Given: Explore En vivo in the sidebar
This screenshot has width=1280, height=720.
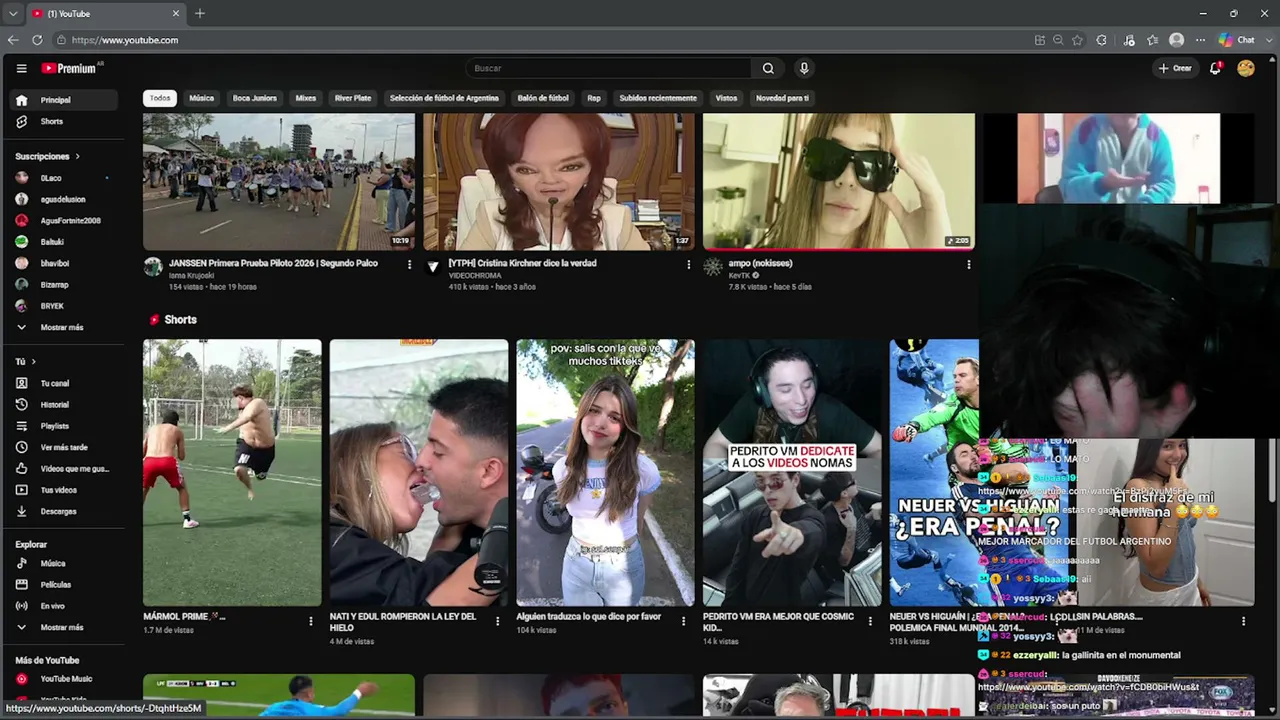Looking at the screenshot, I should click(x=62, y=606).
